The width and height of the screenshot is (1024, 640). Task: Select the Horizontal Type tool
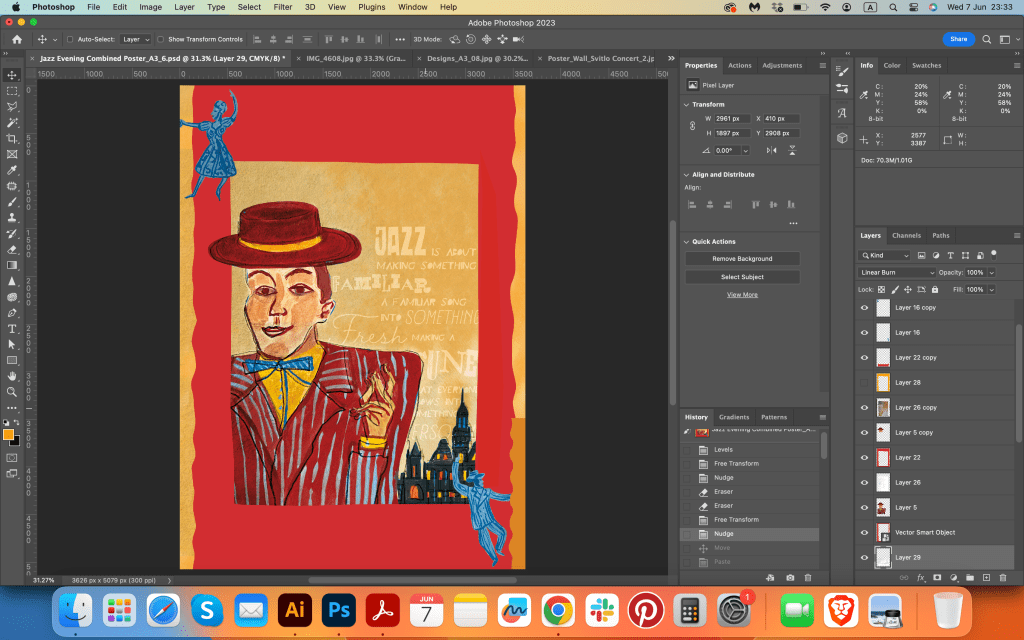tap(12, 328)
